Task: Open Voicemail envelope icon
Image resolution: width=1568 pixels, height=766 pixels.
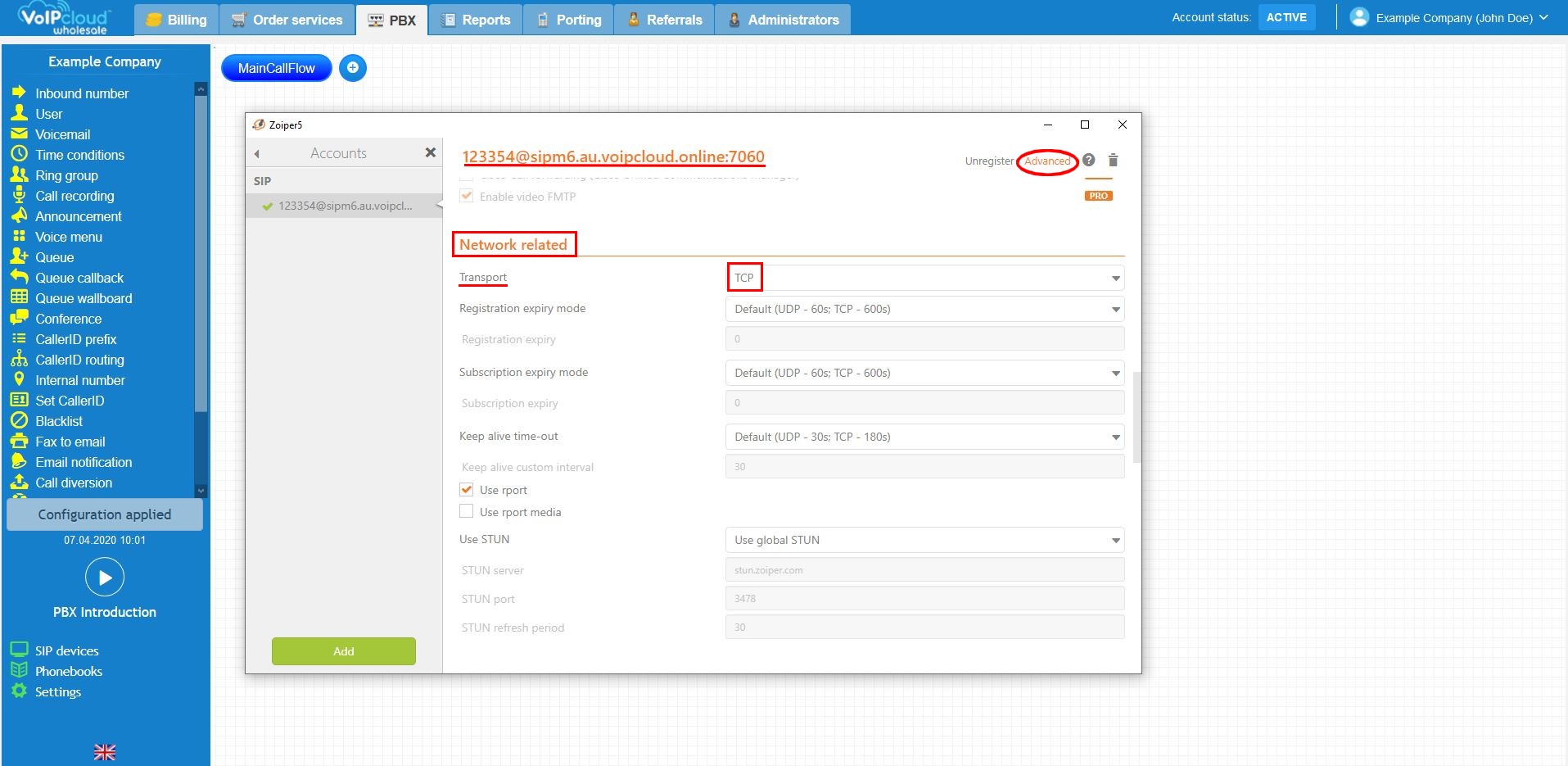Action: [19, 134]
